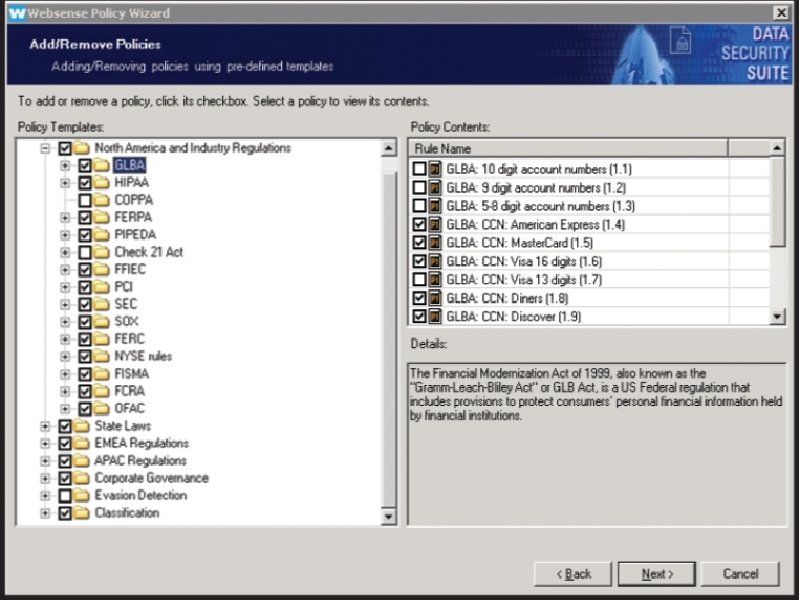Click rule icon for American Express rule
Screen dimensions: 800x600
pyautogui.click(x=435, y=224)
